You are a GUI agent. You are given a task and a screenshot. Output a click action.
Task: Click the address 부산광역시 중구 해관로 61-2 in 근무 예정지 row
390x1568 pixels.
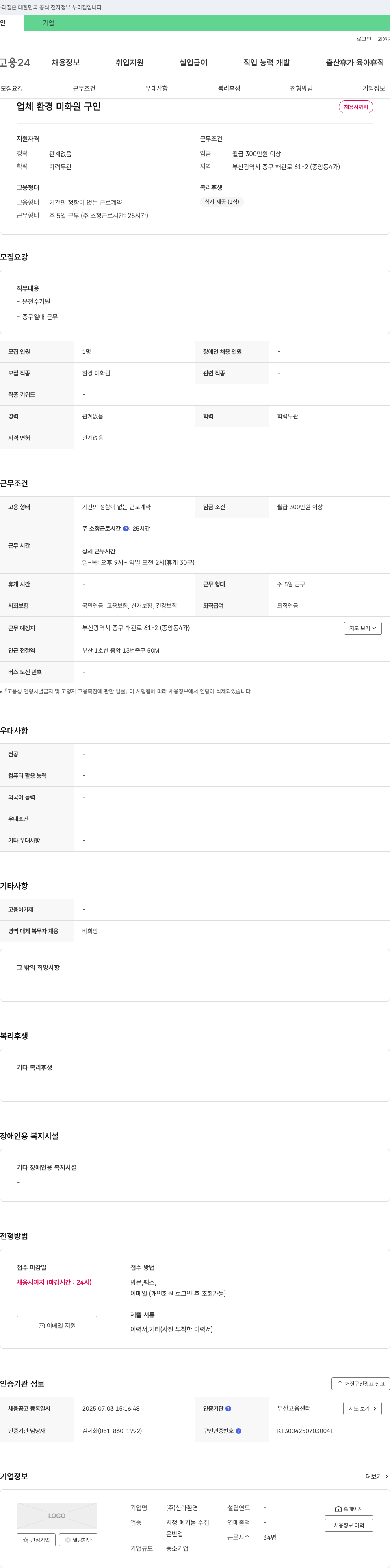(x=136, y=628)
